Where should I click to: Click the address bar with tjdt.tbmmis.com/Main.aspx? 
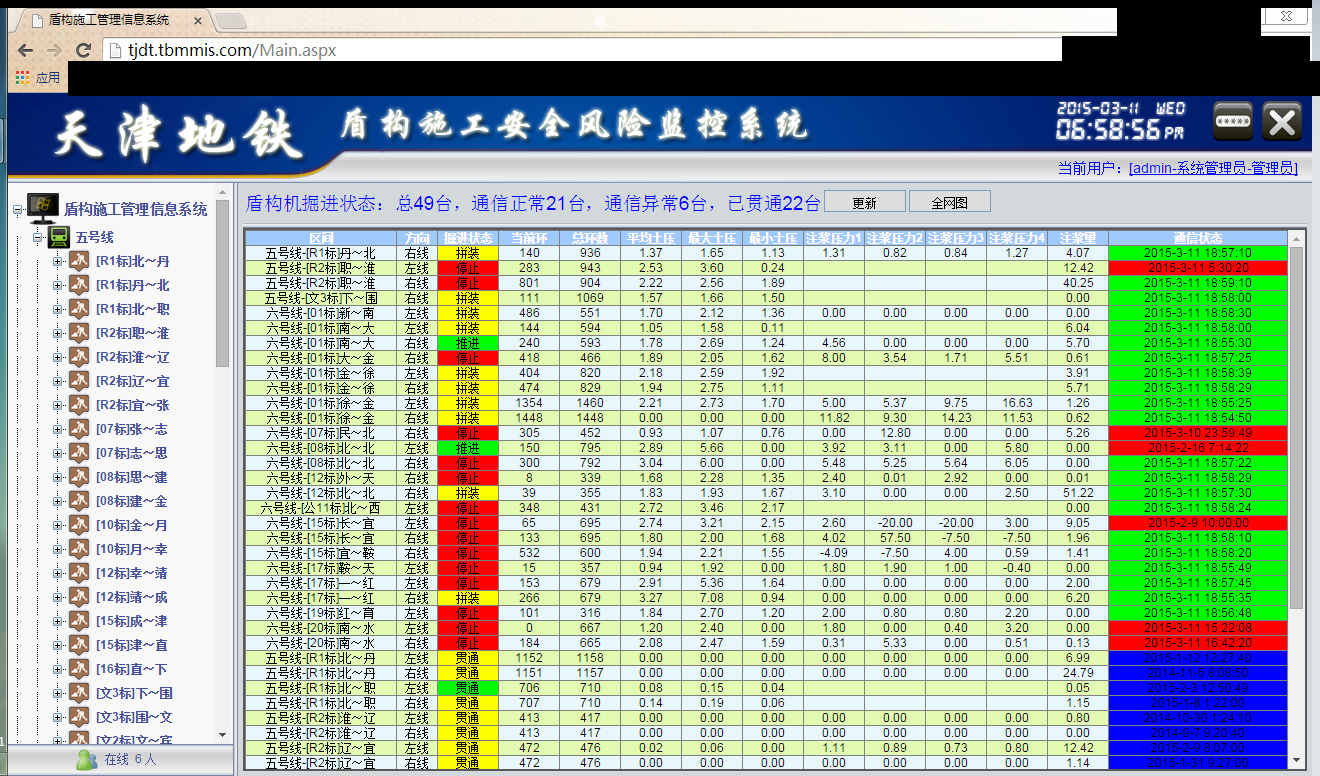(x=580, y=50)
